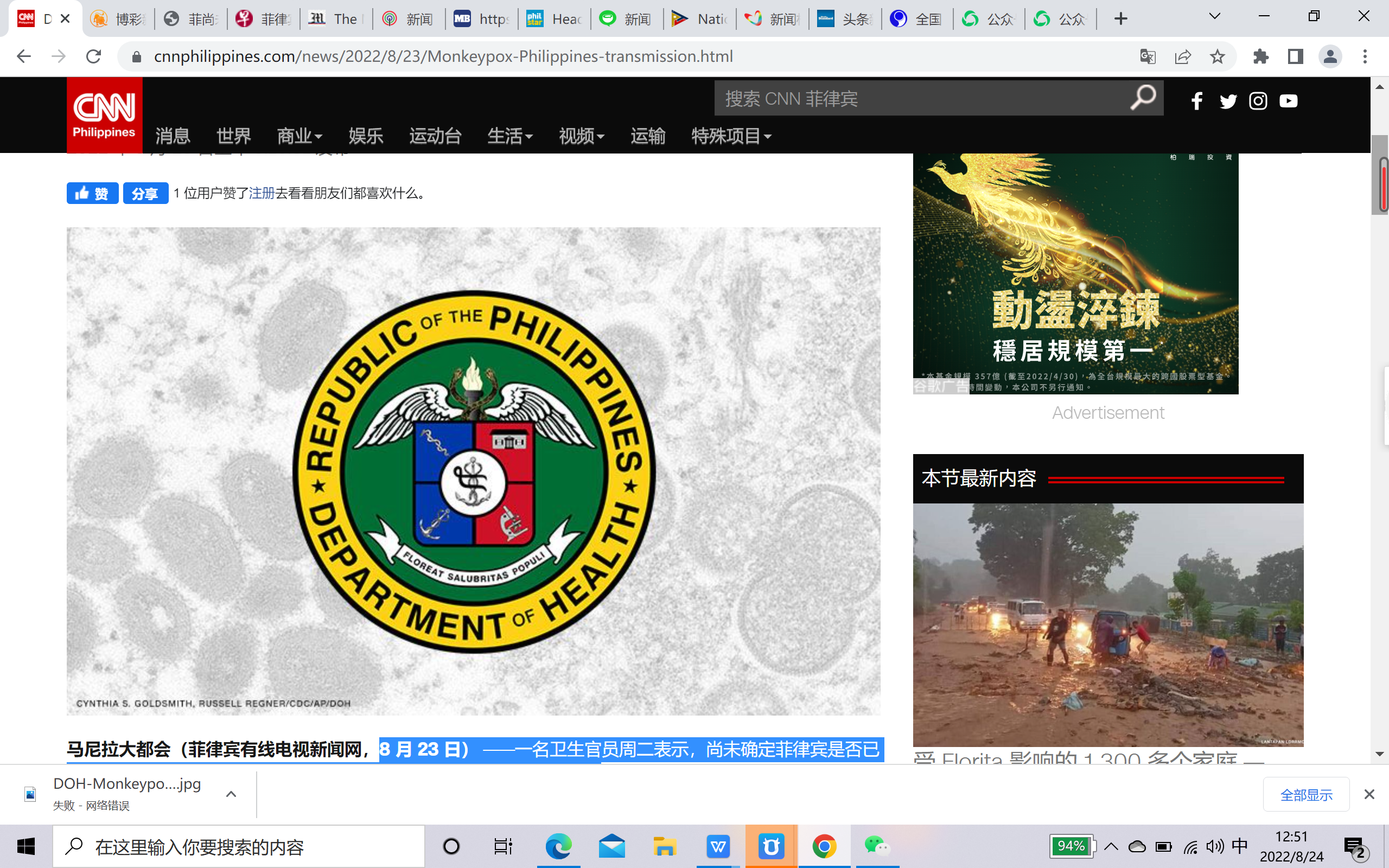The width and height of the screenshot is (1389, 868).
Task: Expand options for DOH-Monkeypo download
Action: 231,794
